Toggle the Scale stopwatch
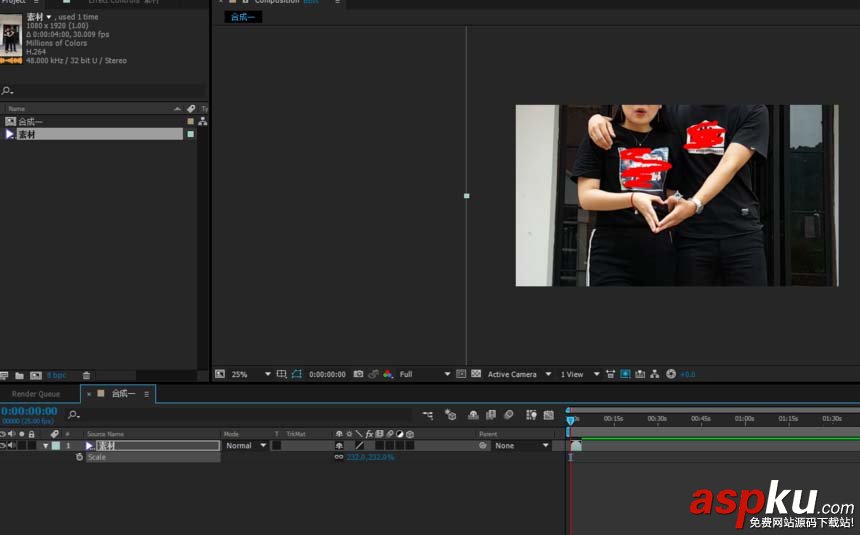The width and height of the screenshot is (860, 535). [x=80, y=457]
